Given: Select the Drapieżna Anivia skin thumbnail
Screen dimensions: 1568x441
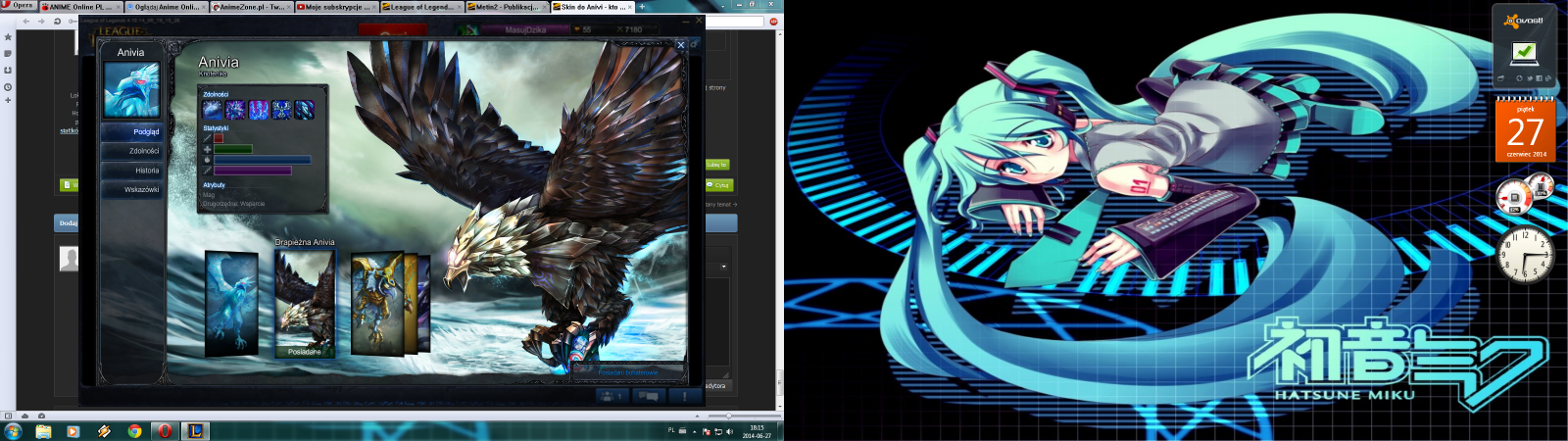Looking at the screenshot, I should point(305,303).
